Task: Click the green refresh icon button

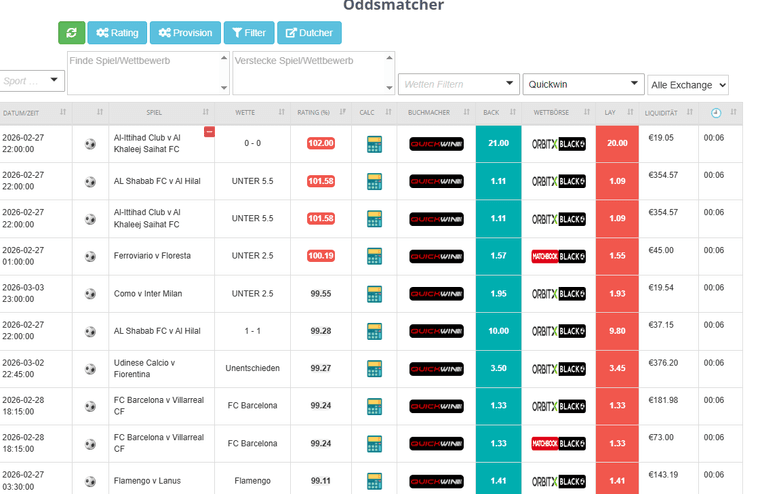Action: coord(71,33)
